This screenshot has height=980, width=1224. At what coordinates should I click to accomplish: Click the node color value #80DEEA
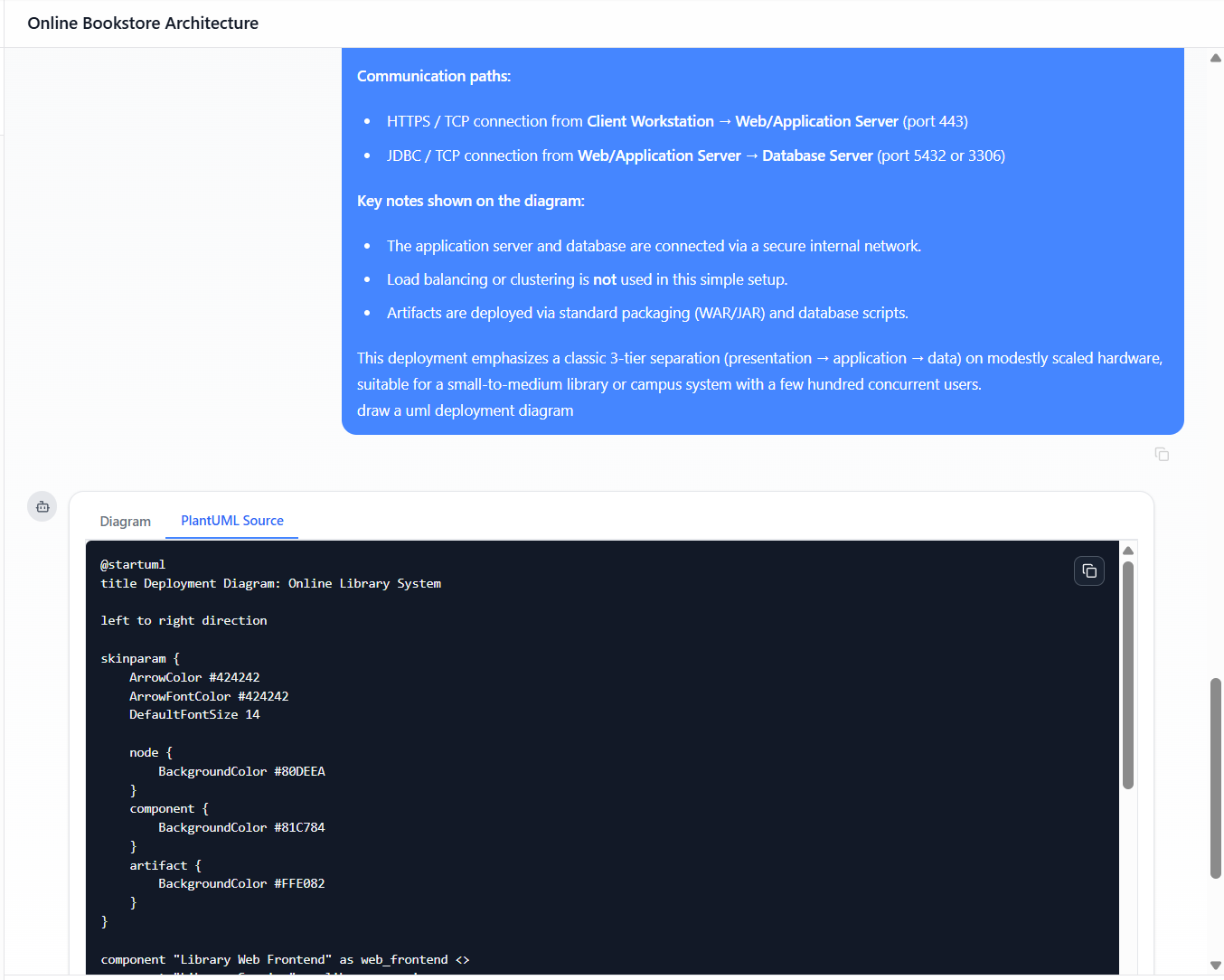(299, 772)
